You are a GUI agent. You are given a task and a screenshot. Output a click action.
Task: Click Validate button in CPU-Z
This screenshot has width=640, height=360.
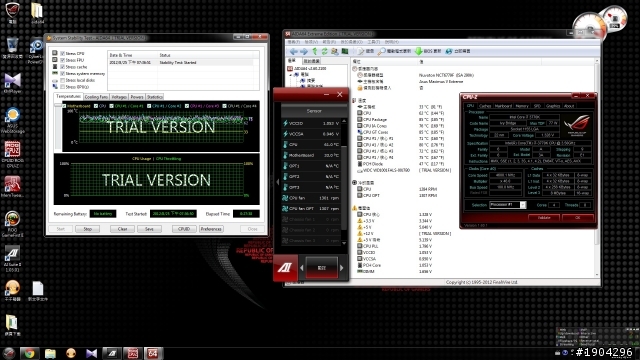click(x=544, y=218)
